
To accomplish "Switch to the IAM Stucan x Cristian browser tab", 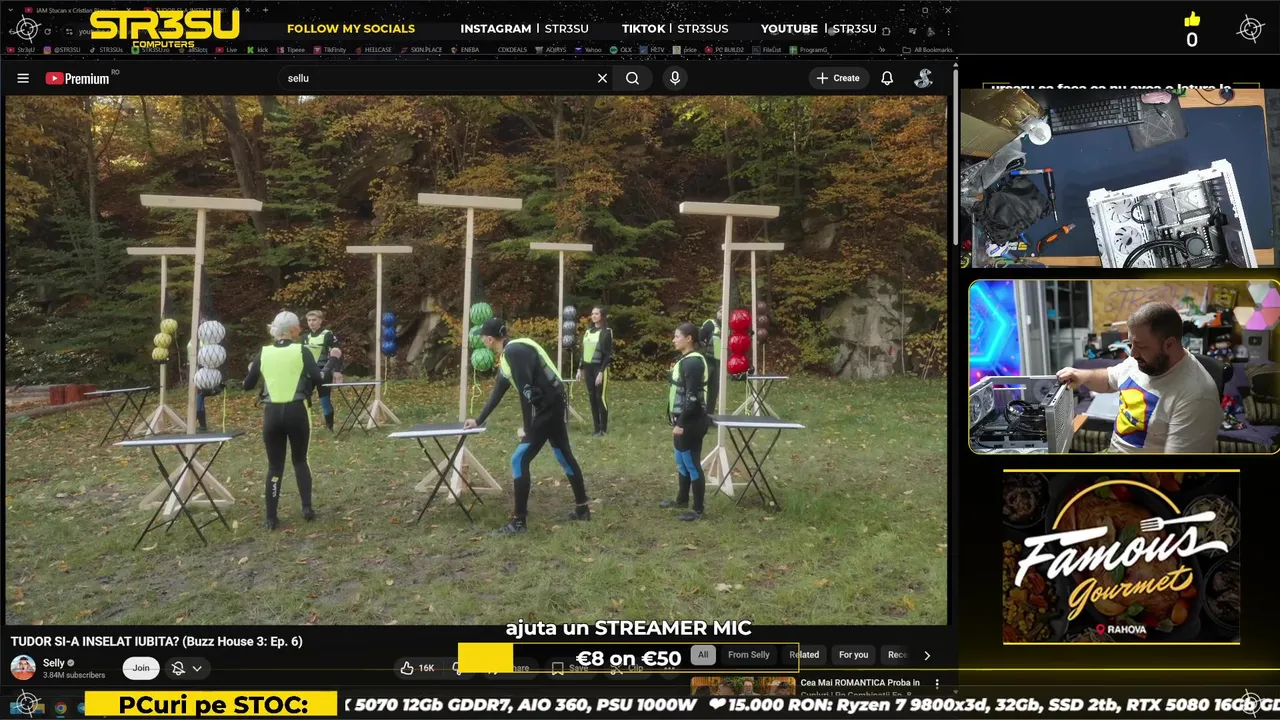I will pos(78,11).
